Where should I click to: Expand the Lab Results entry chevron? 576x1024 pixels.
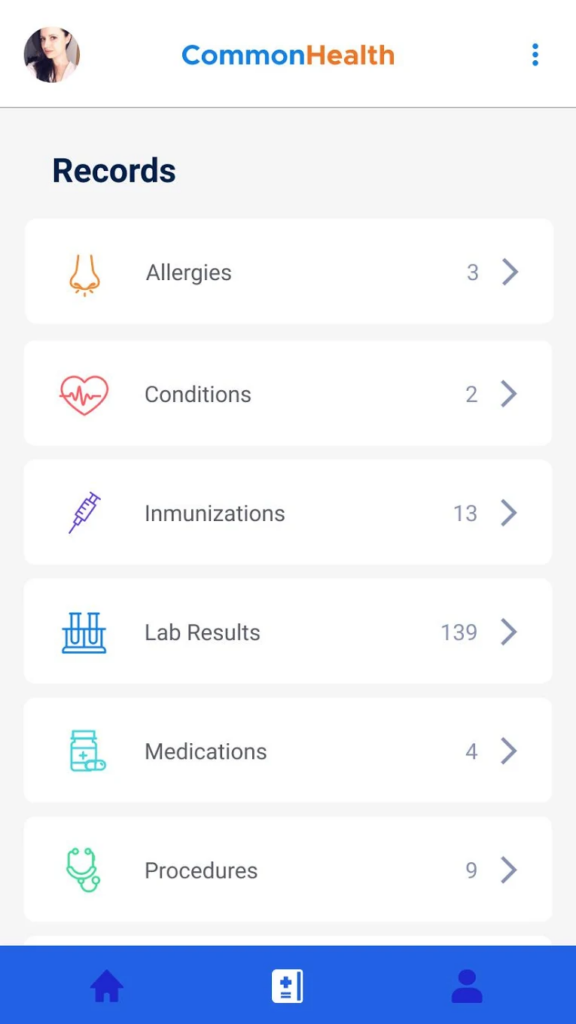[x=510, y=631]
